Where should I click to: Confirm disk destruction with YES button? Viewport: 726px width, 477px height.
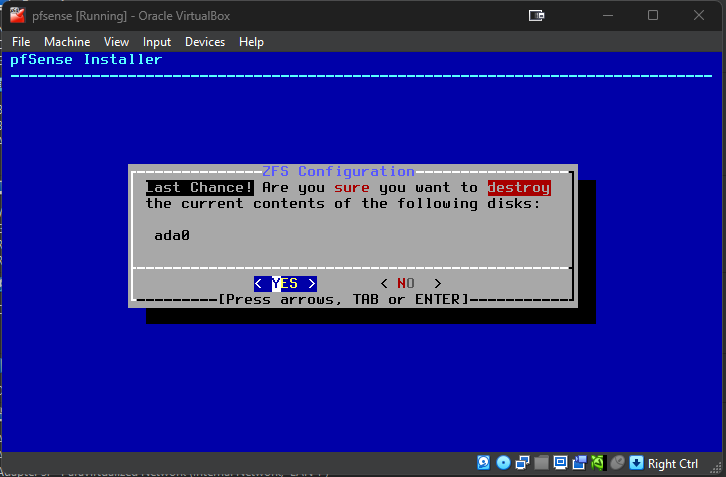[285, 283]
